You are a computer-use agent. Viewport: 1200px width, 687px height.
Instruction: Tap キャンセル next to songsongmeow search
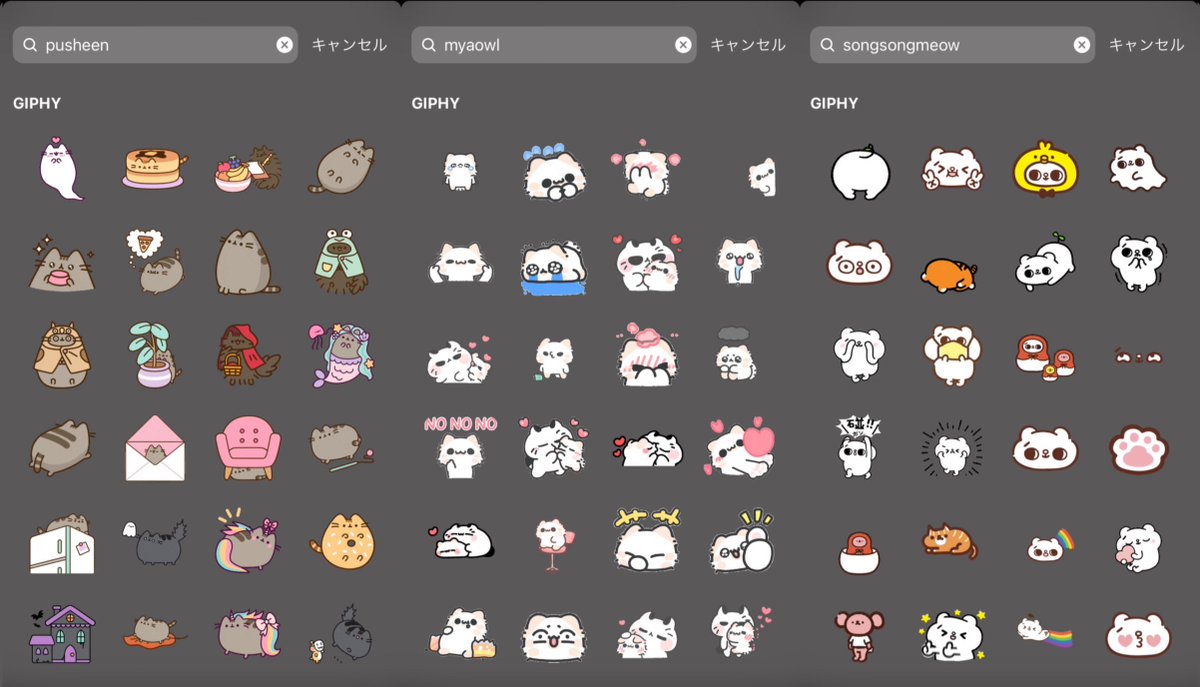click(1147, 45)
